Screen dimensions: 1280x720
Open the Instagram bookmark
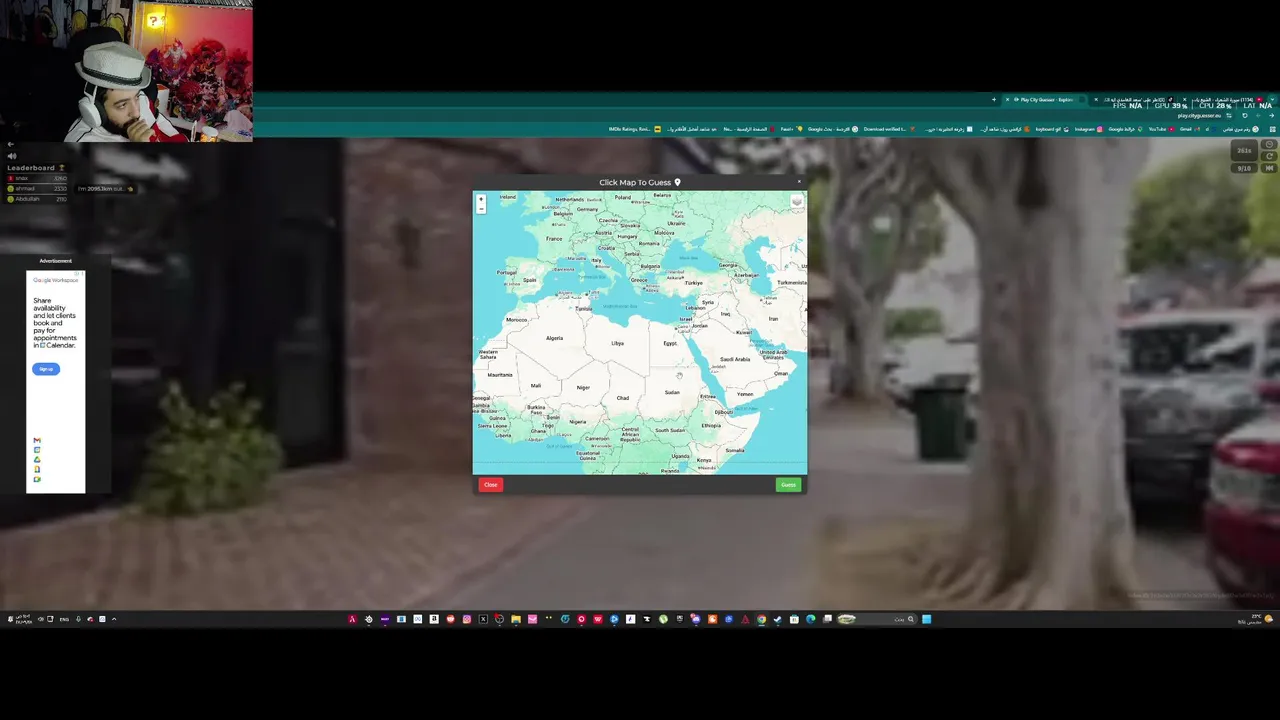point(1088,129)
